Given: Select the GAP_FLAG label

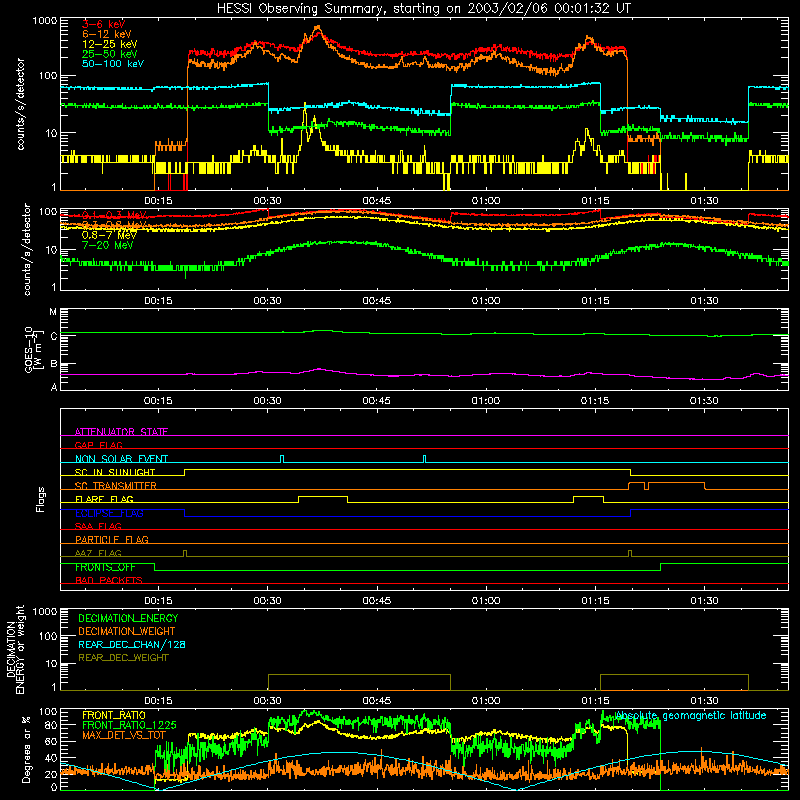Looking at the screenshot, I should [x=98, y=445].
